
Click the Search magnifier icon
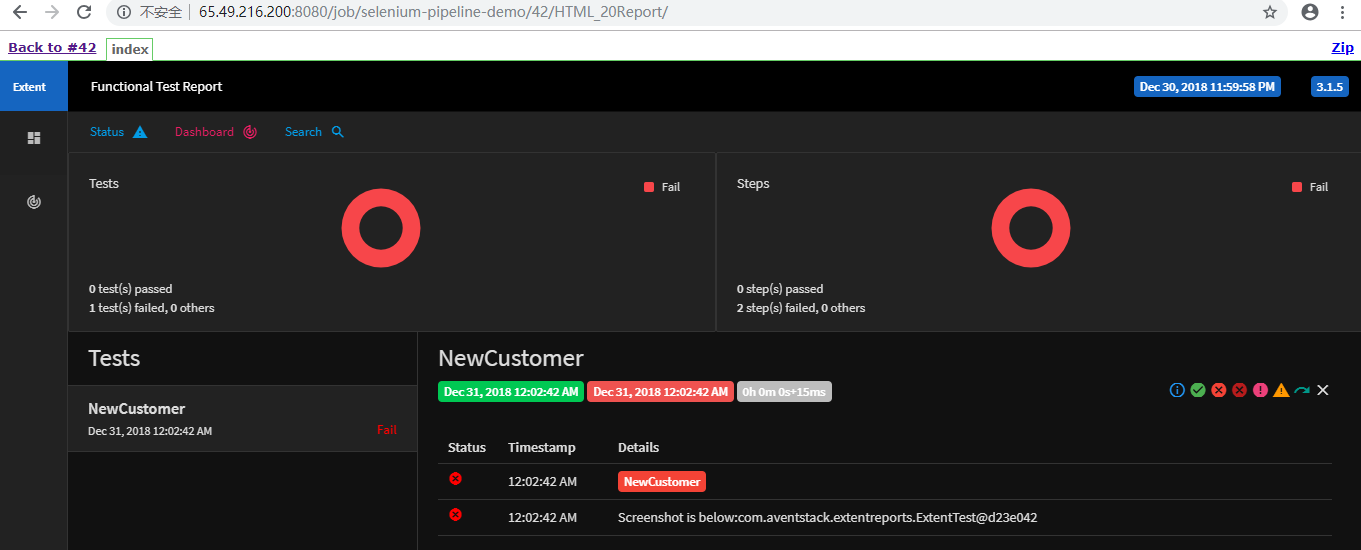click(338, 132)
